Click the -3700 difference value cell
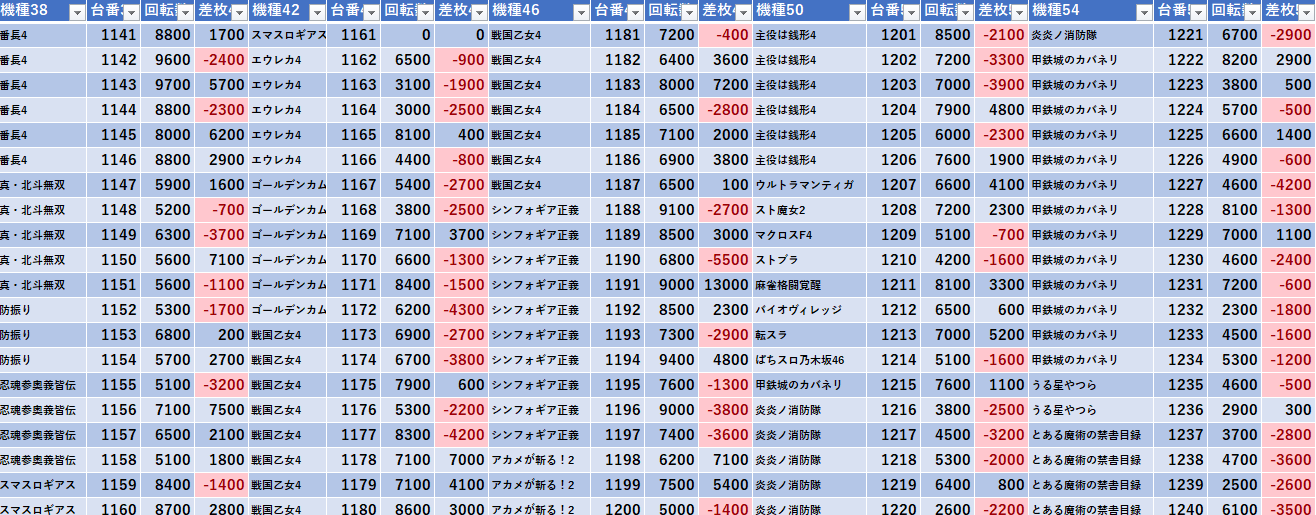Image resolution: width=1316 pixels, height=515 pixels. point(221,235)
